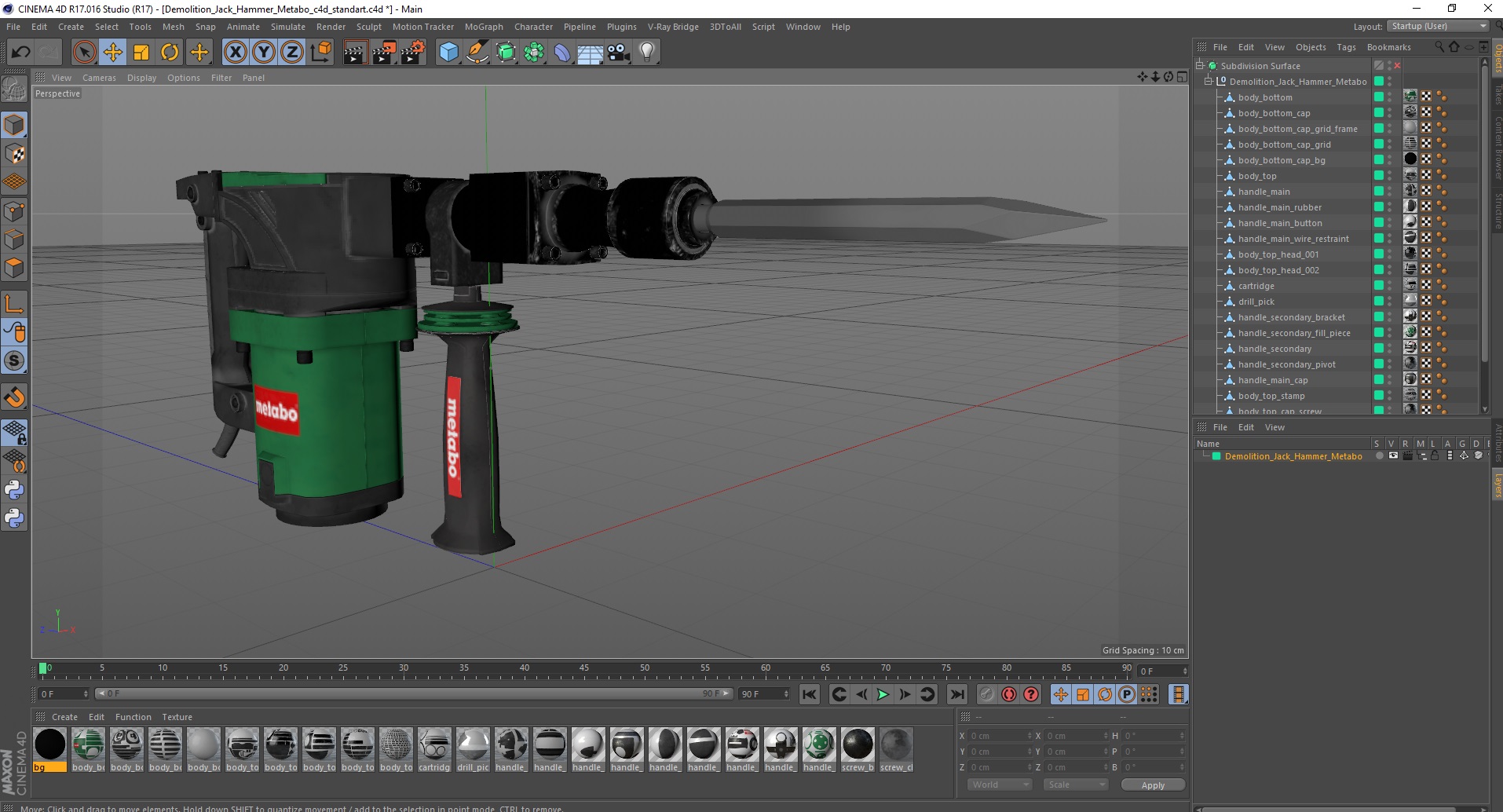Go to end of animation
1503x812 pixels.
(x=956, y=694)
